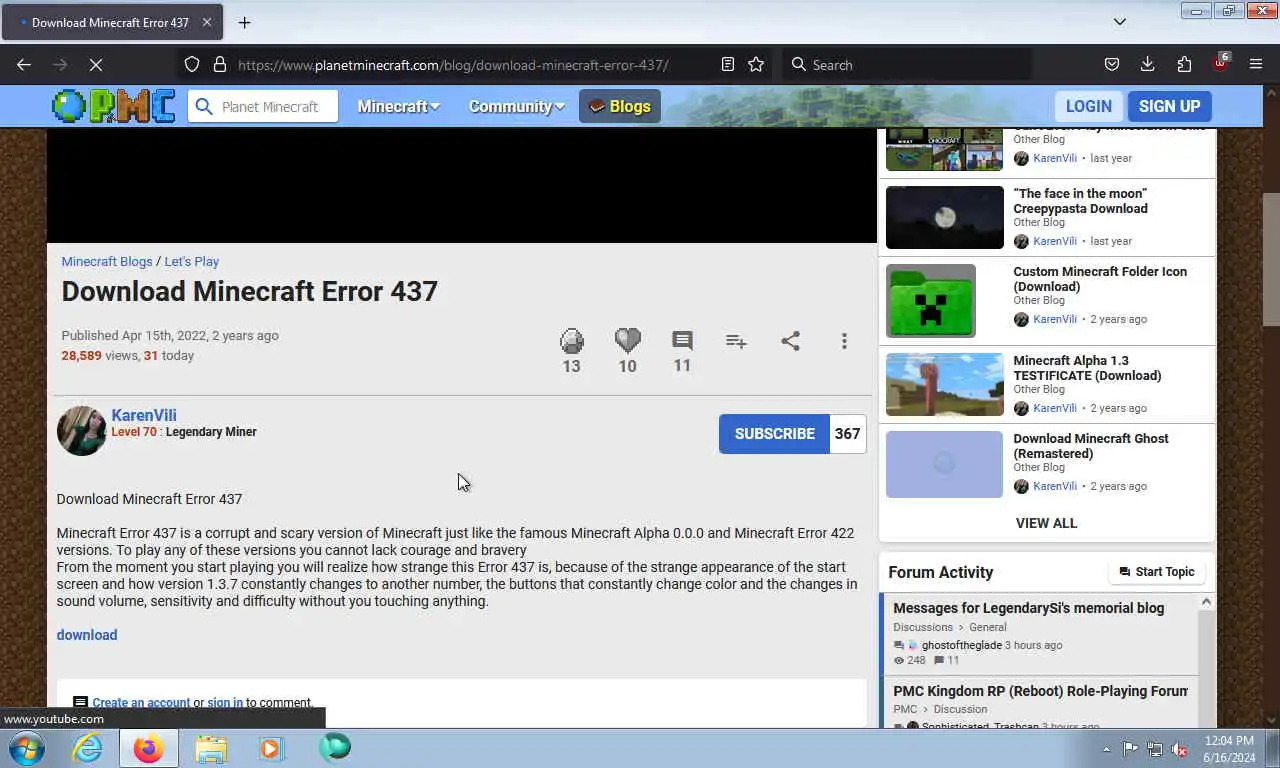The image size is (1280, 768).
Task: Open Minecraft Alpha 1.3 TESTIFICATE blog
Action: (x=1087, y=368)
